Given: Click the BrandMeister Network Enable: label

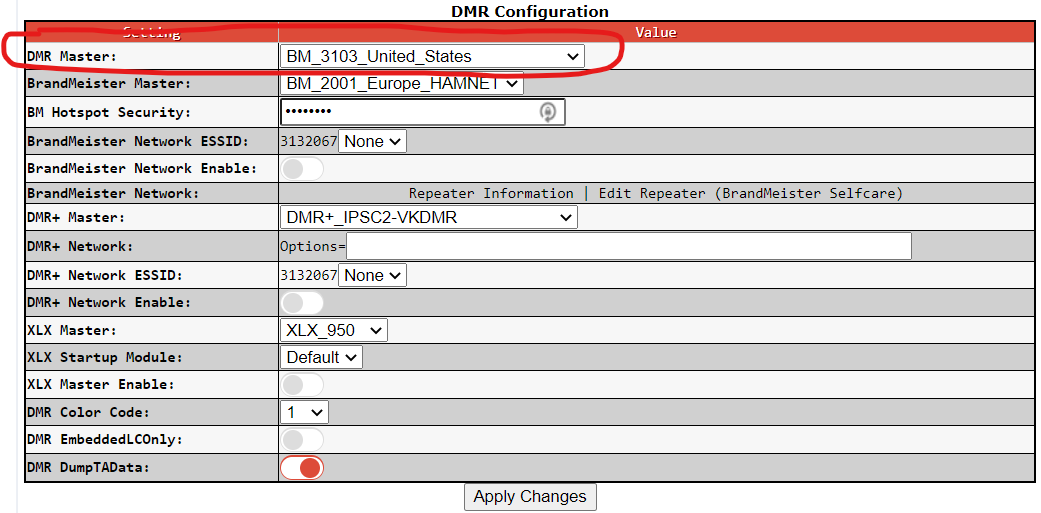Looking at the screenshot, I should point(142,169).
